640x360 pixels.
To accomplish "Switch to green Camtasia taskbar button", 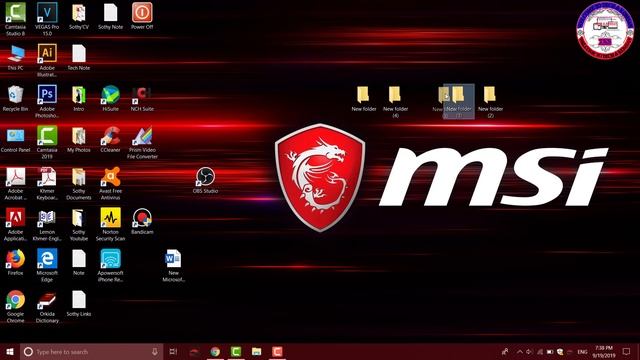I will click(x=236, y=351).
